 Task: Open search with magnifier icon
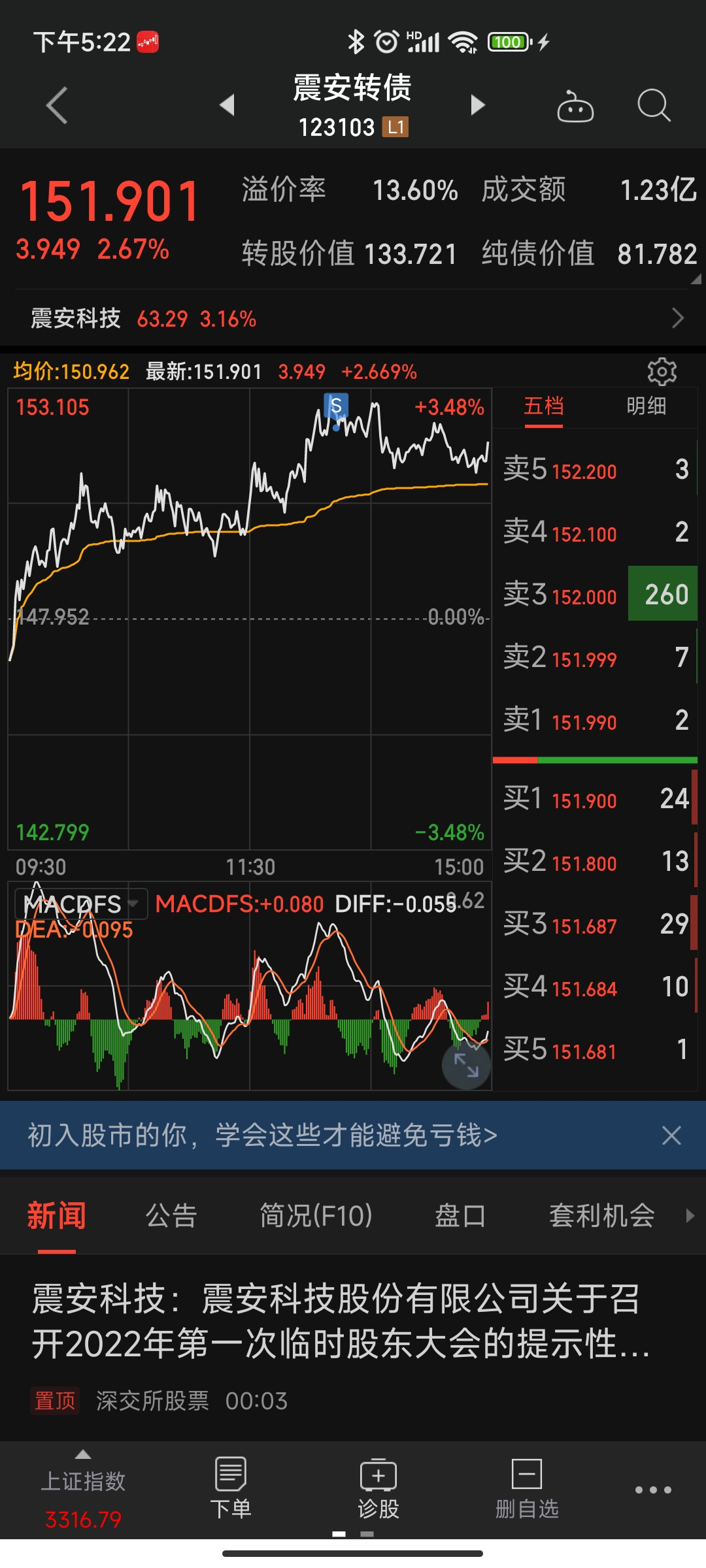[654, 105]
